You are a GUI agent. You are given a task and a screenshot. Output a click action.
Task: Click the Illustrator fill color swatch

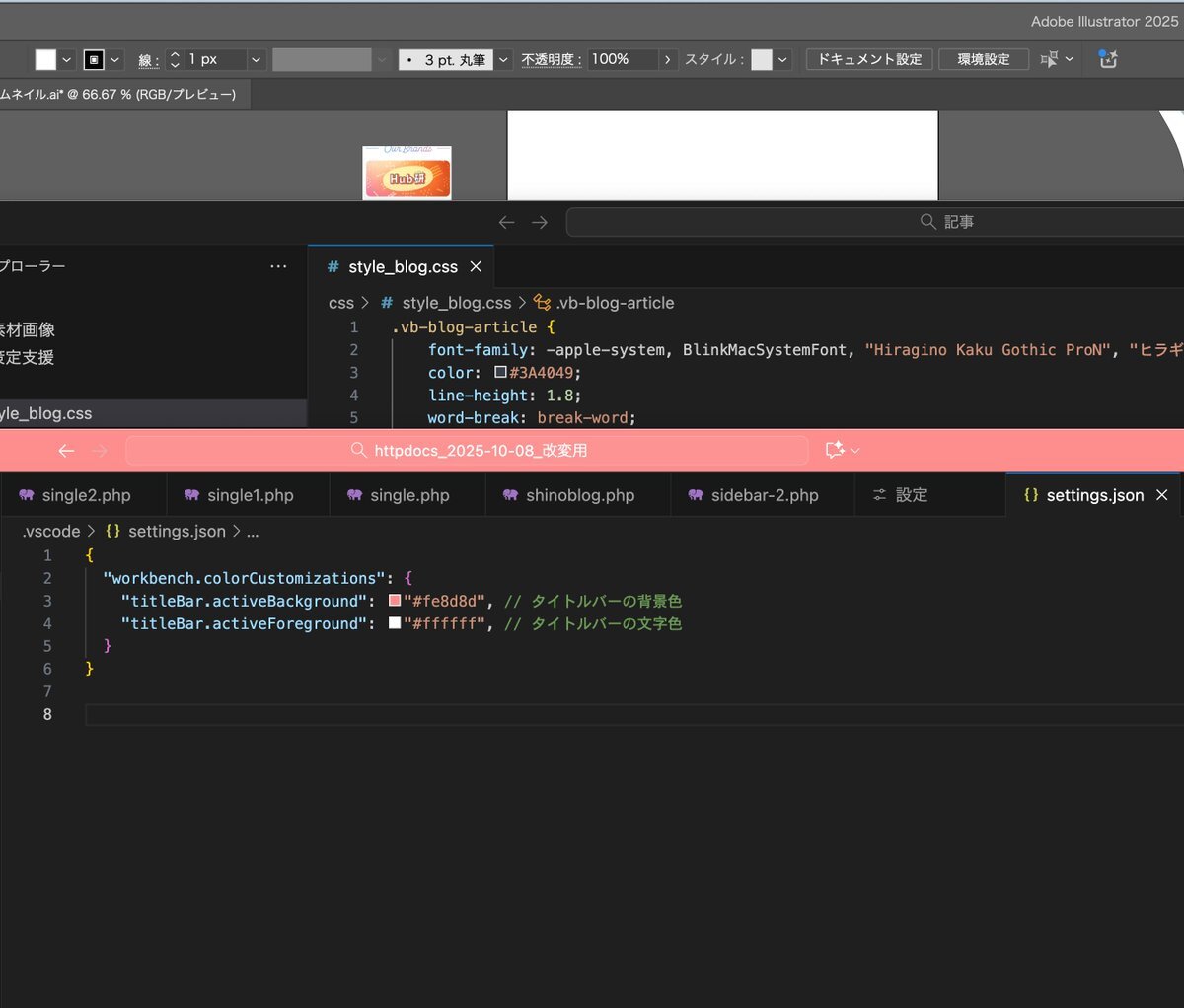click(x=45, y=60)
